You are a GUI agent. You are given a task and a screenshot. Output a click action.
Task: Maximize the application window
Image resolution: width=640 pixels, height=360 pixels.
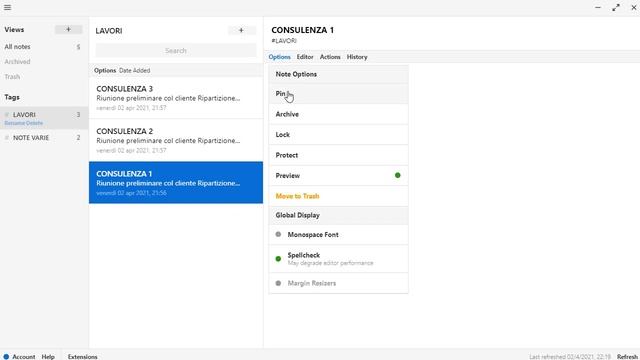pyautogui.click(x=616, y=7)
